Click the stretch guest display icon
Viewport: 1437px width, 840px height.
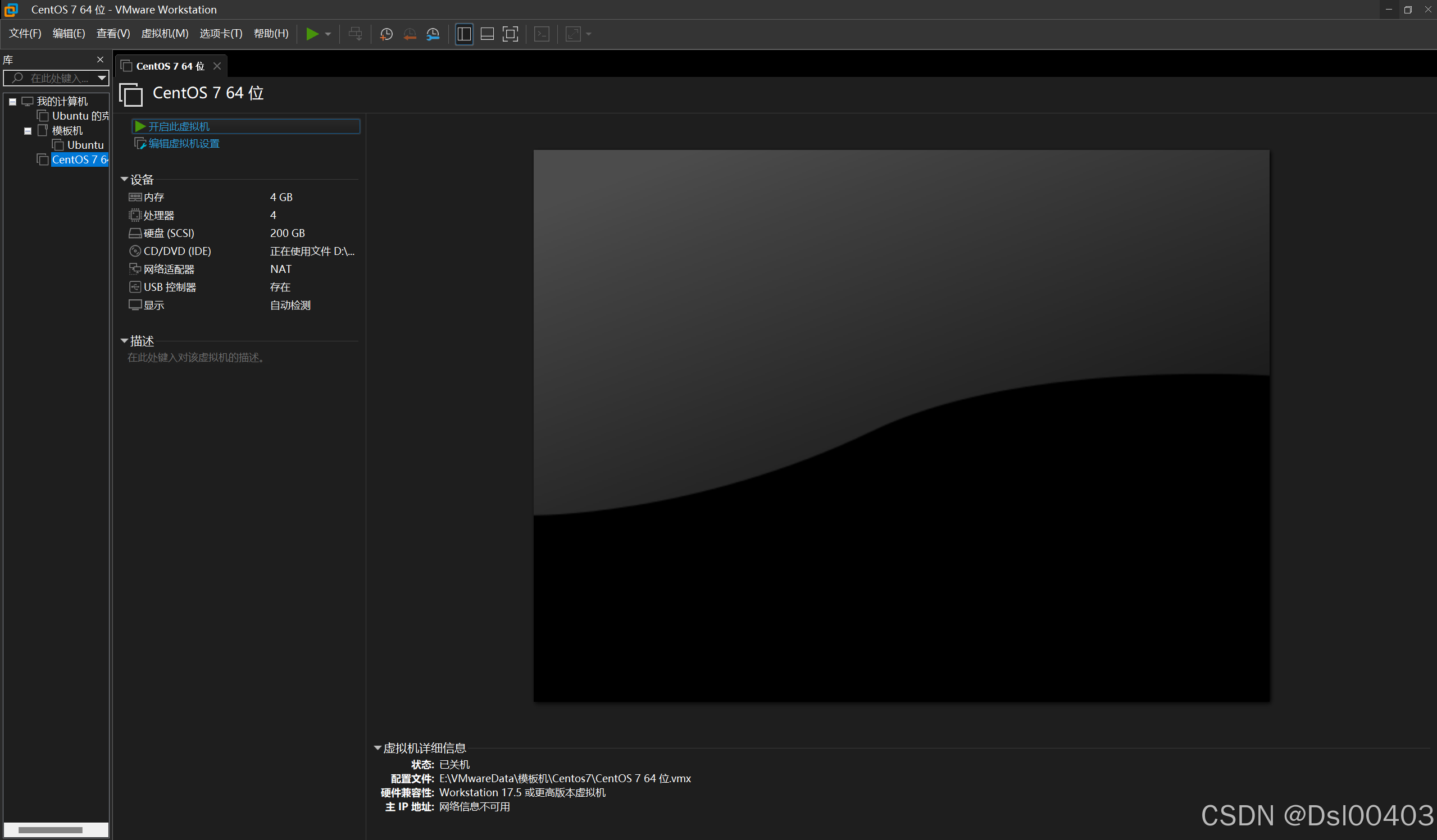(x=573, y=34)
